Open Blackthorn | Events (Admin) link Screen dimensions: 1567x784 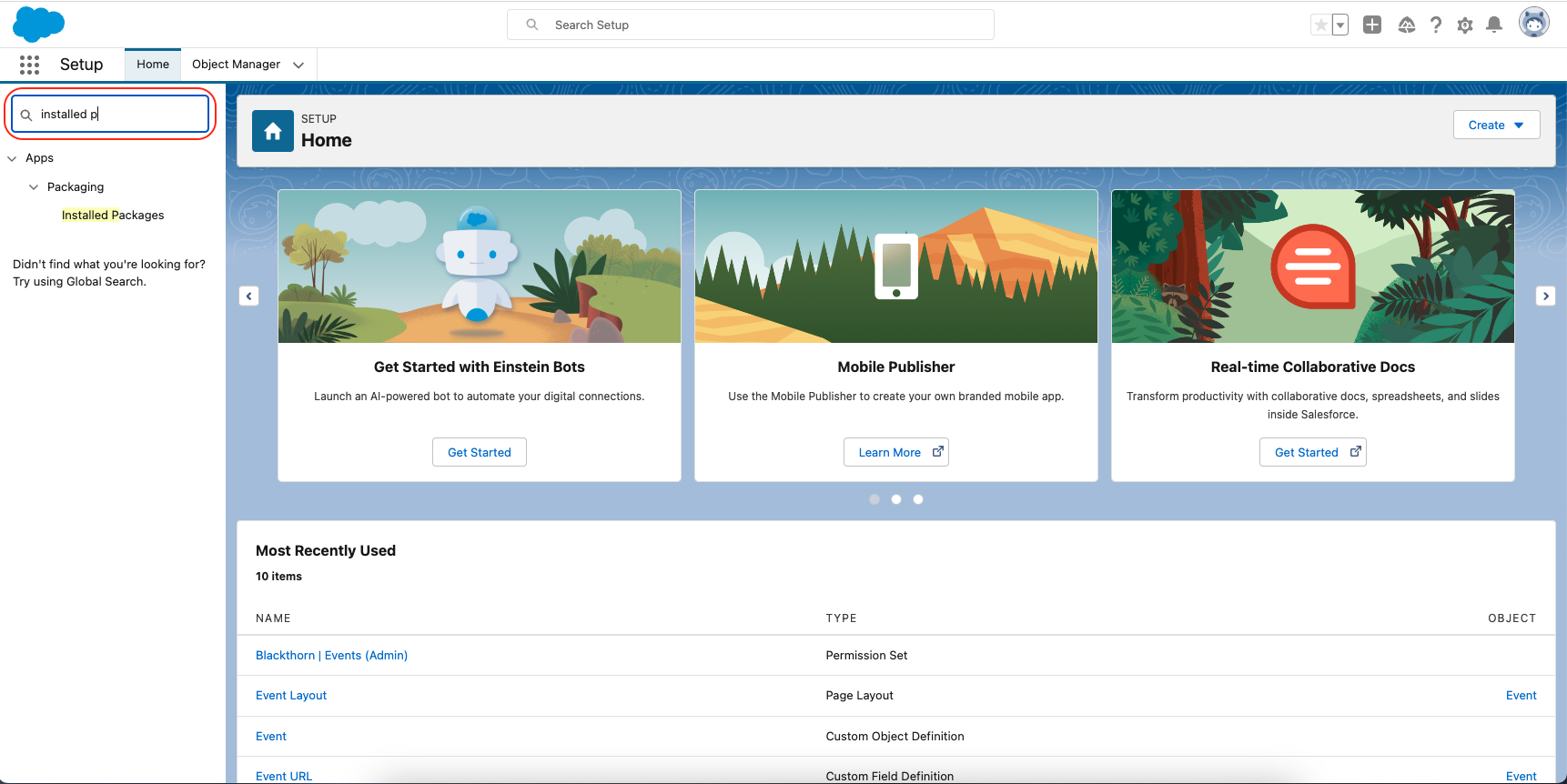point(331,656)
